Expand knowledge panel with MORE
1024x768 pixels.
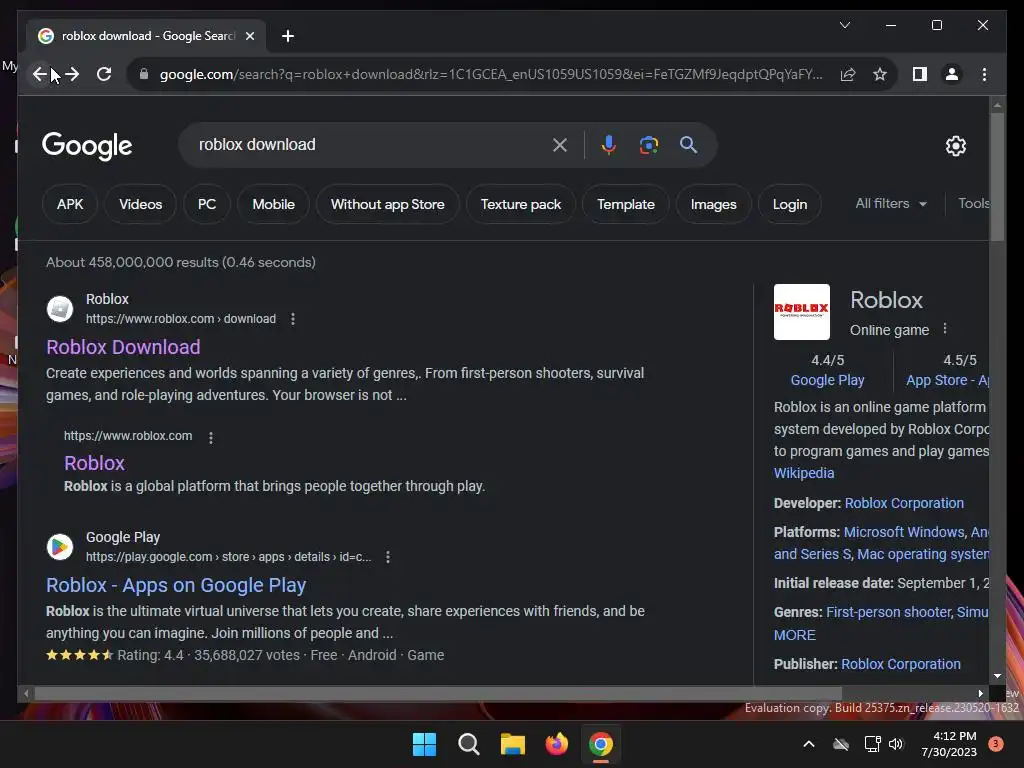tap(794, 635)
